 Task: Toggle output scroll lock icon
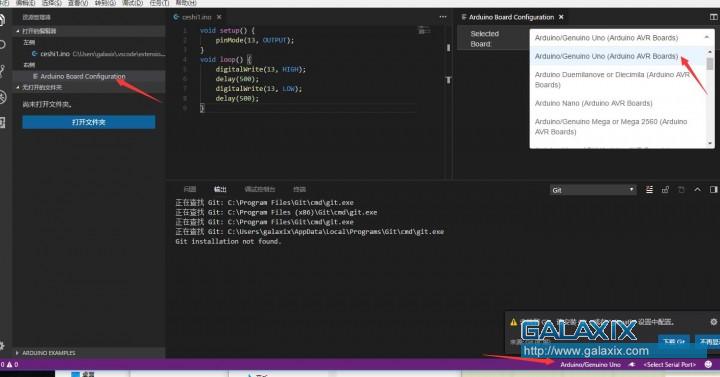coord(665,190)
